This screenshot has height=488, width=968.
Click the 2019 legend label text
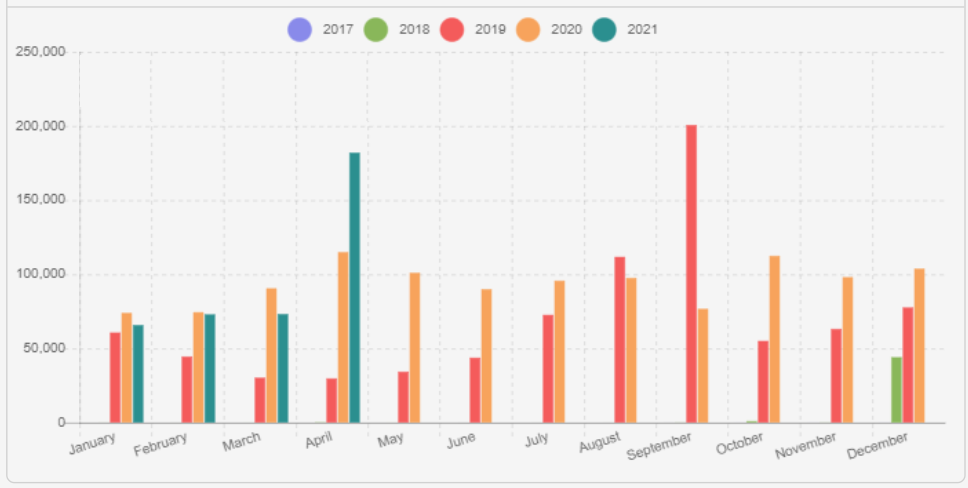tap(490, 30)
